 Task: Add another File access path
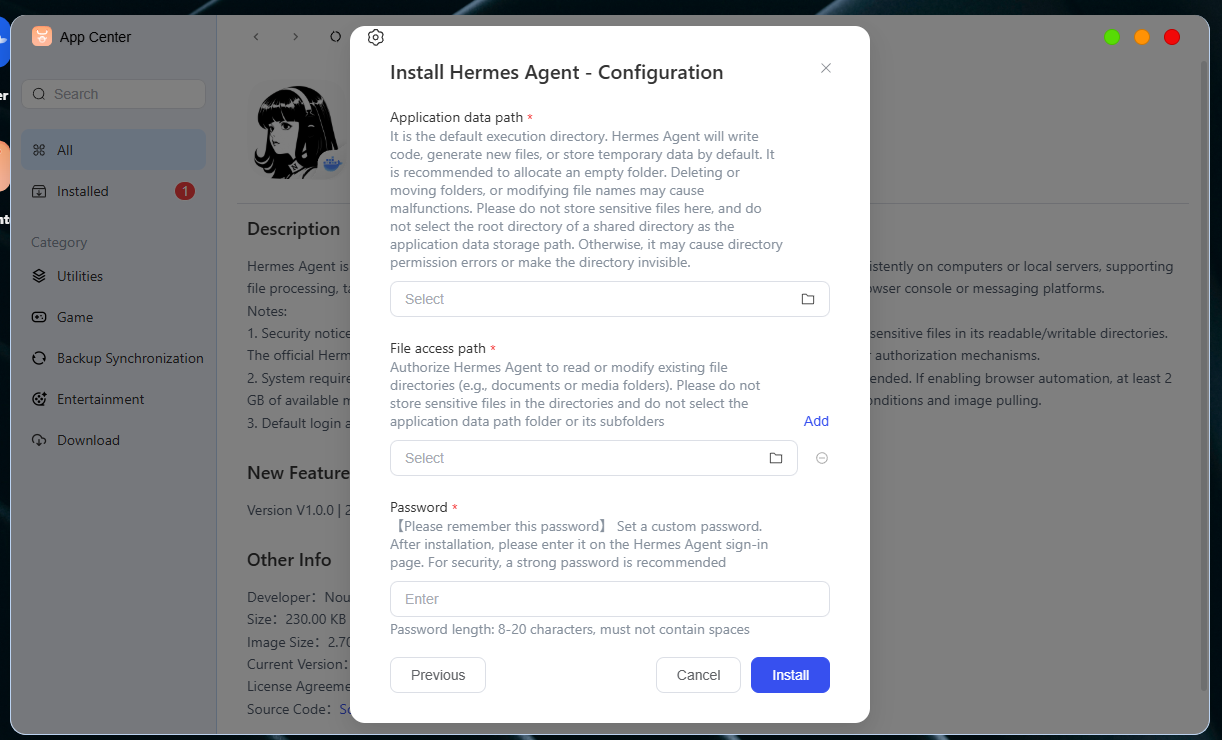tap(816, 421)
